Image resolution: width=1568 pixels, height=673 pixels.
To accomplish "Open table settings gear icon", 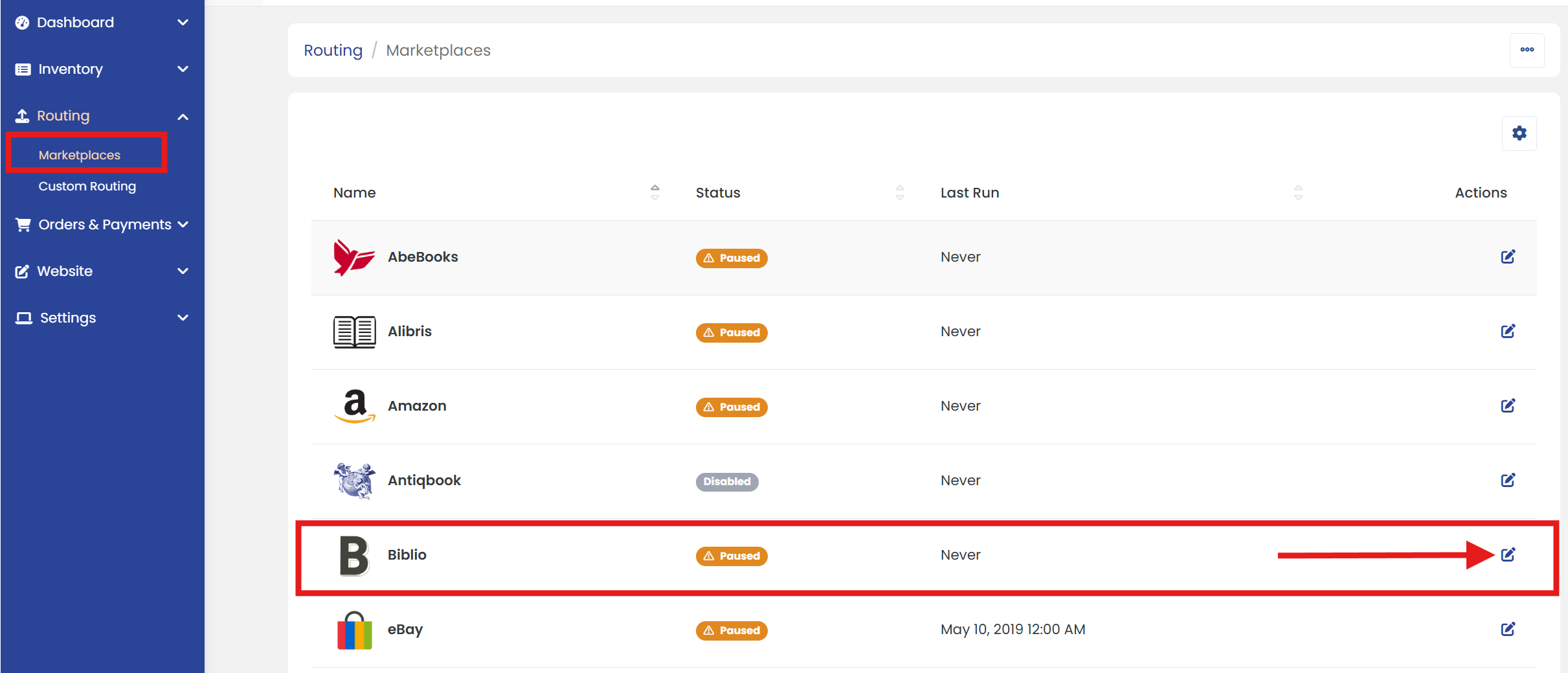I will [1519, 133].
